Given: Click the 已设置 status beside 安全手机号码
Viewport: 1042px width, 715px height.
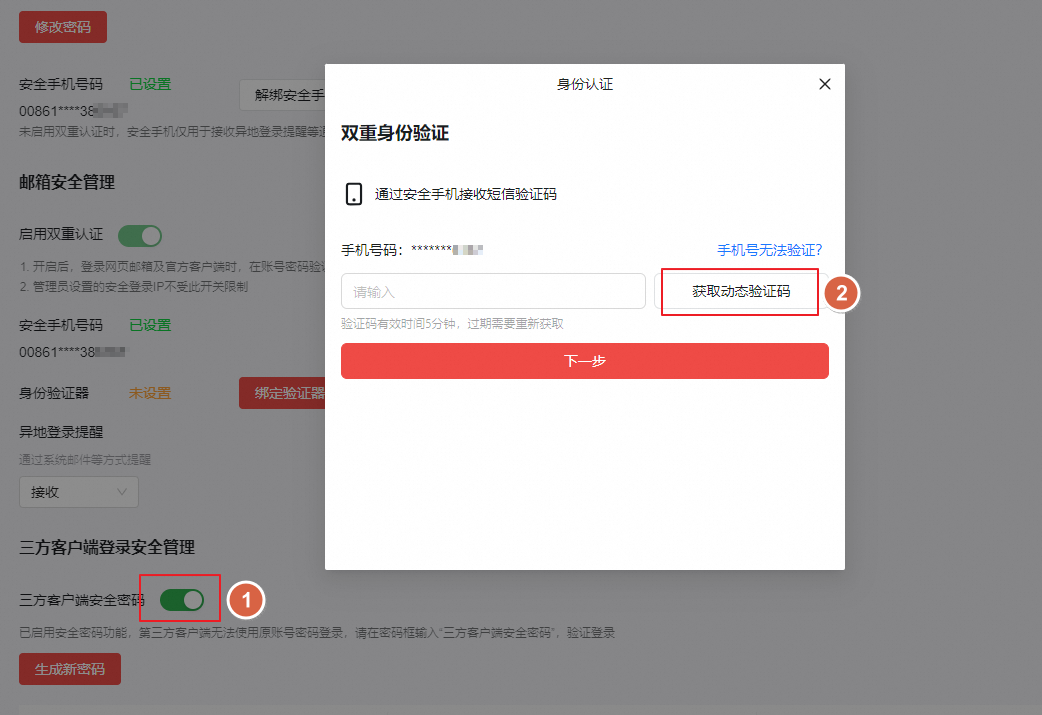Looking at the screenshot, I should coord(148,84).
